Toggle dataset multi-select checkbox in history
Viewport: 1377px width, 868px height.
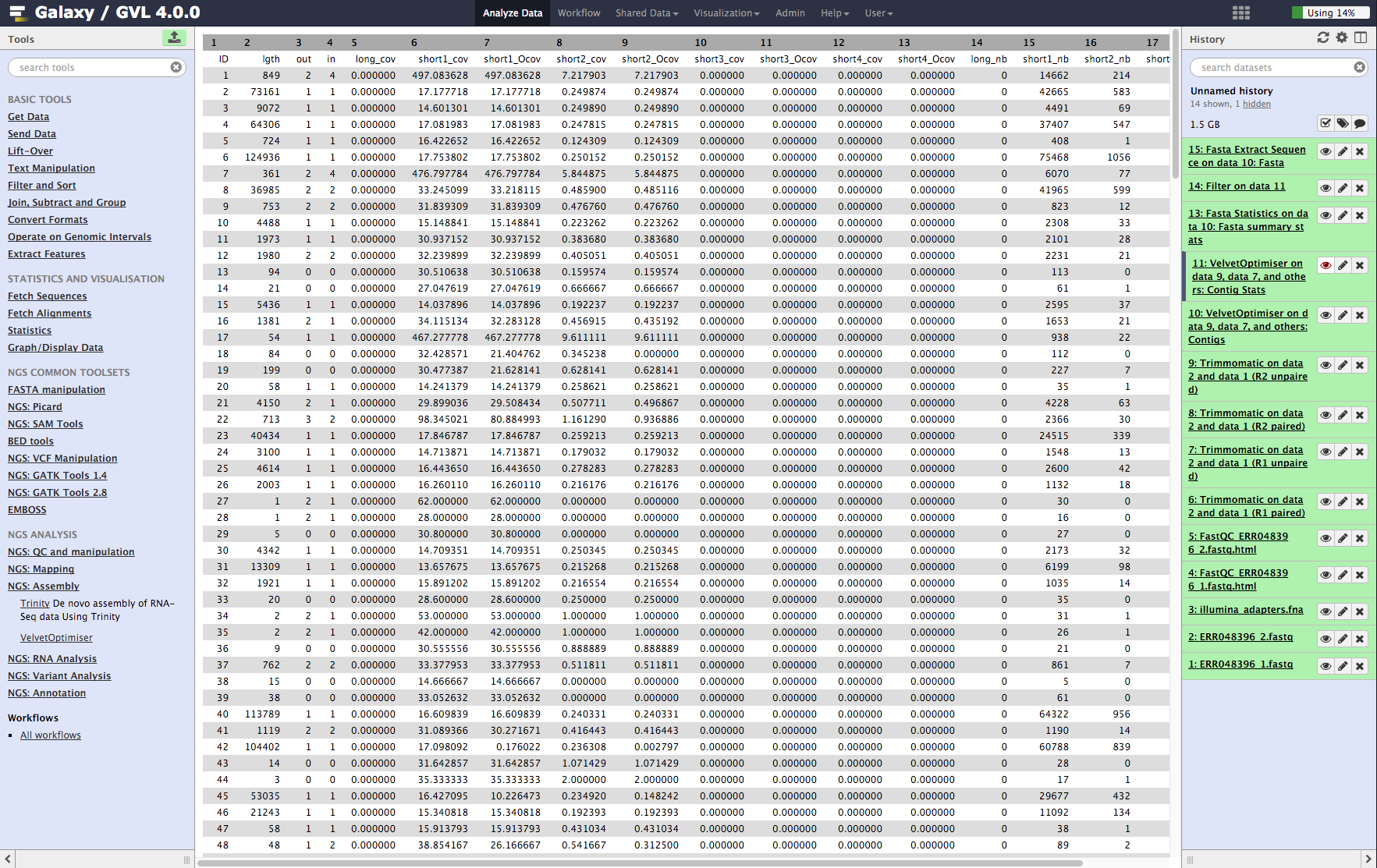coord(1325,123)
